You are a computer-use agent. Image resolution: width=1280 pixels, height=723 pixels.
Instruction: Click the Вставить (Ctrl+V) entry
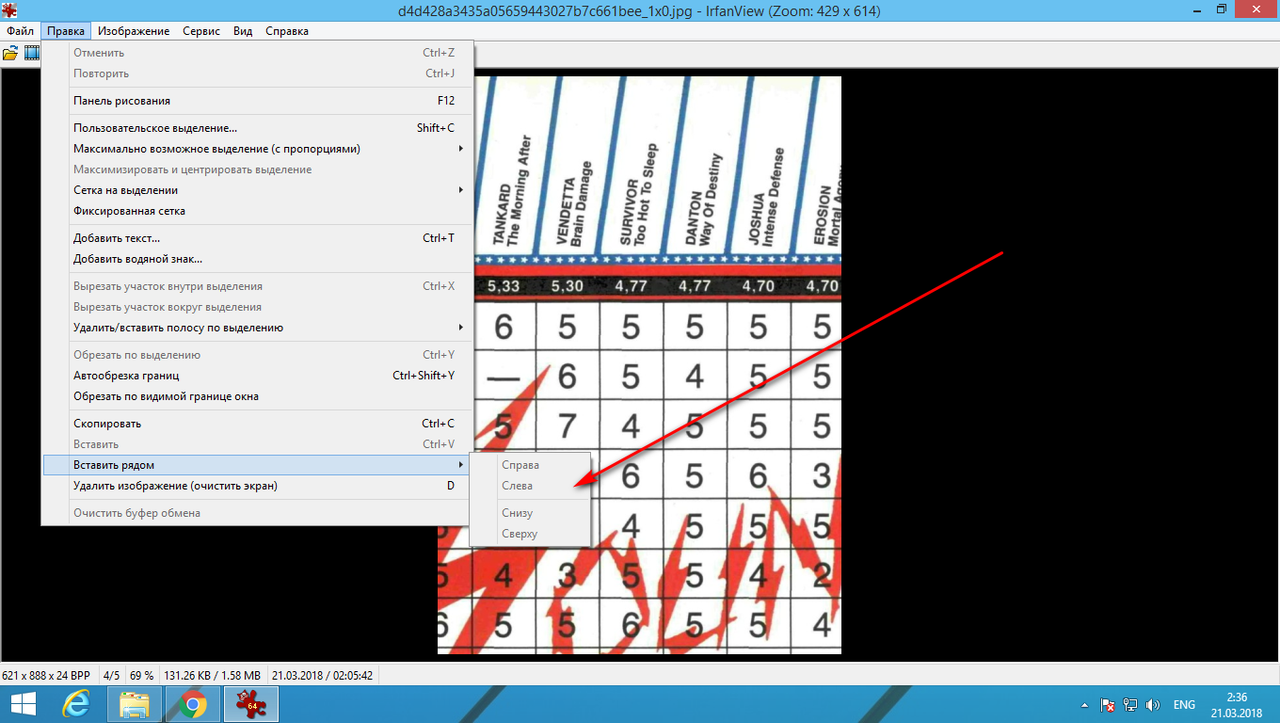click(257, 444)
